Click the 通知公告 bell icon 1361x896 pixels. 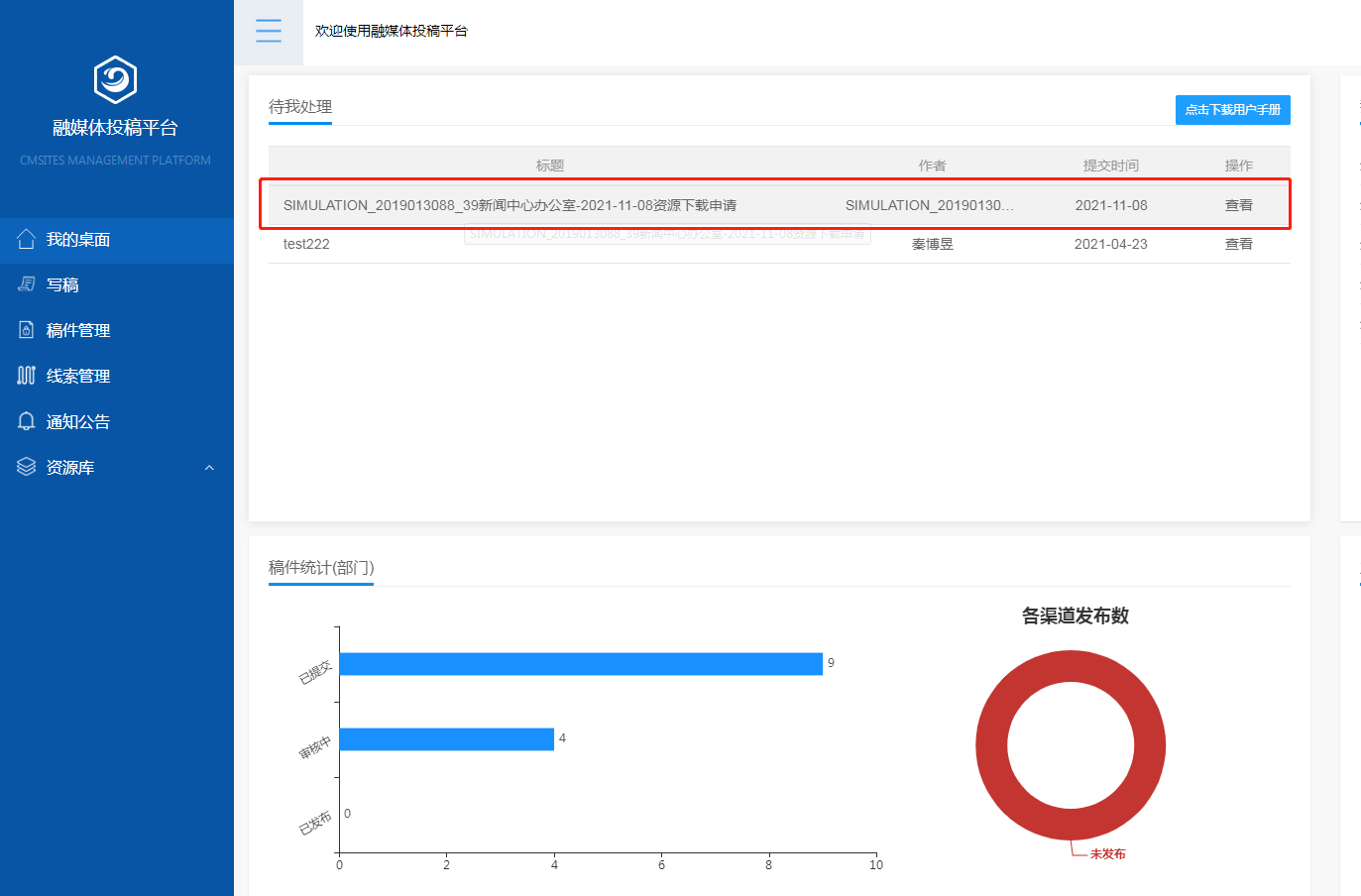(x=27, y=421)
